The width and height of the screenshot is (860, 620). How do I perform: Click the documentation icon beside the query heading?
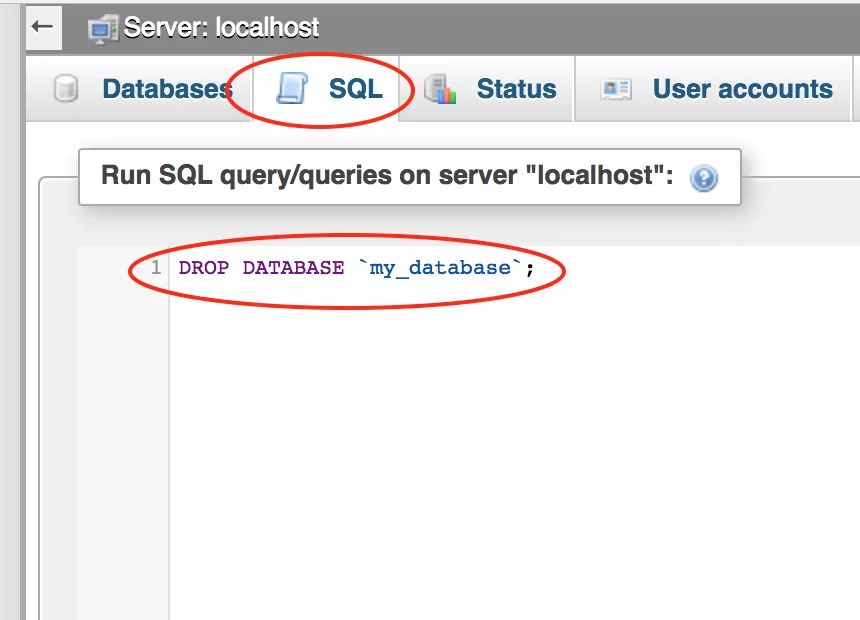point(703,178)
